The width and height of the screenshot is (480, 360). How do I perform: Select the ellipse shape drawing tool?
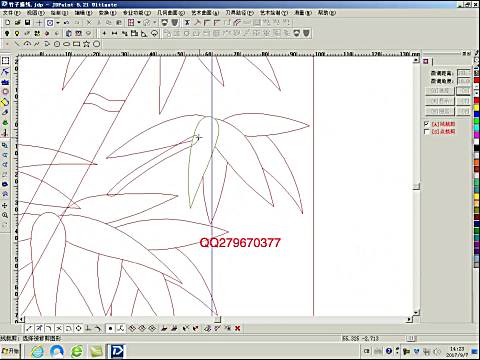click(67, 44)
